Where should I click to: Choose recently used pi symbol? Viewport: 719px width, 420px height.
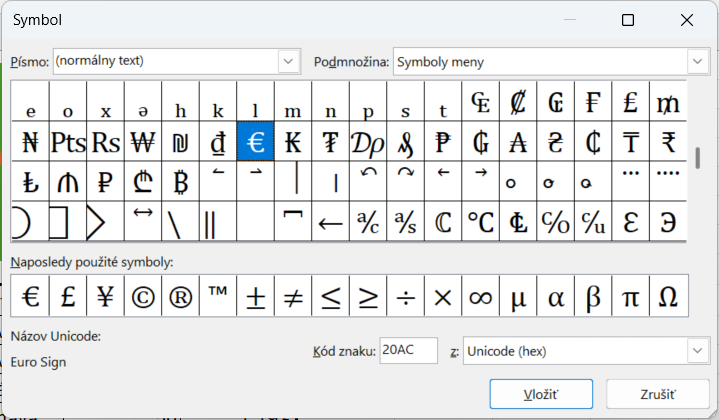631,296
